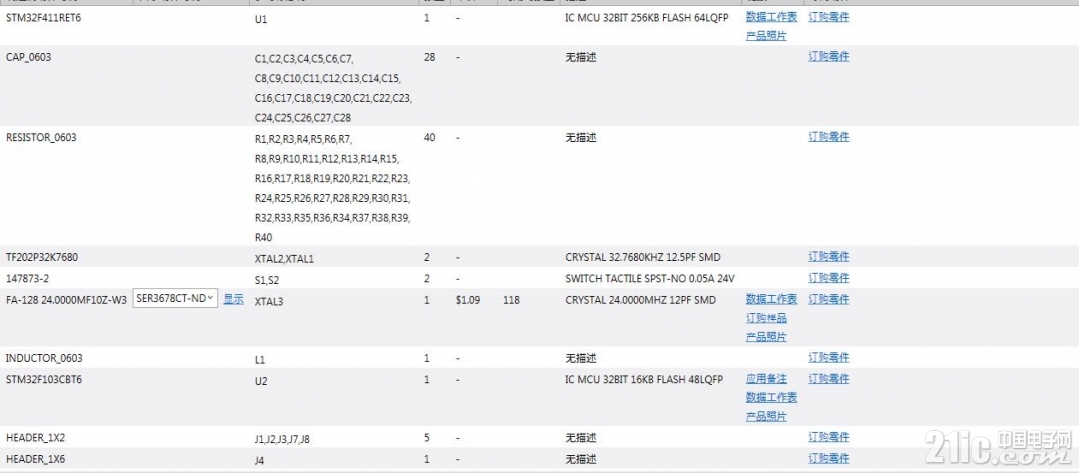Click quantity 40 for resistors
Viewport: 1079px width, 473px height.
coord(429,137)
